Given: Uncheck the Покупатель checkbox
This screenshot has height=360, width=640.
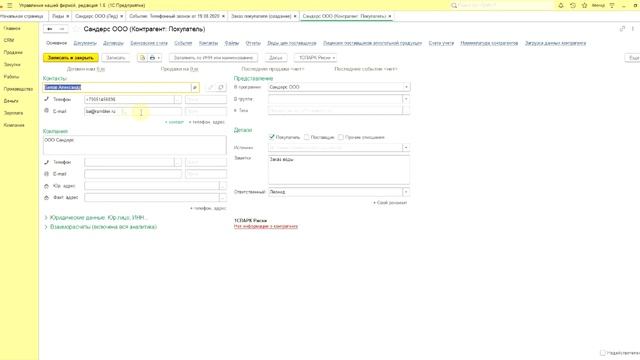Looking at the screenshot, I should click(x=272, y=137).
